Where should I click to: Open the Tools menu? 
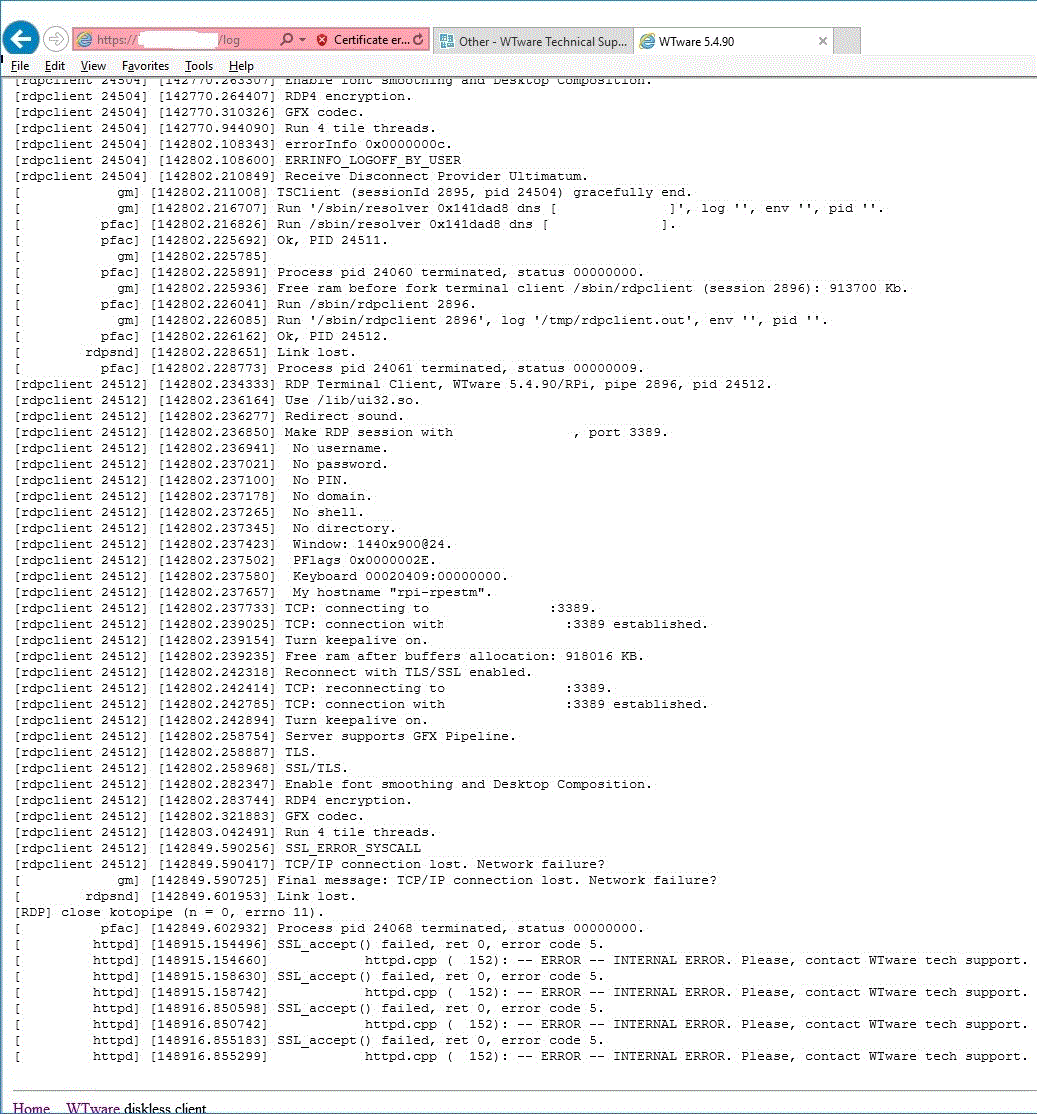199,65
